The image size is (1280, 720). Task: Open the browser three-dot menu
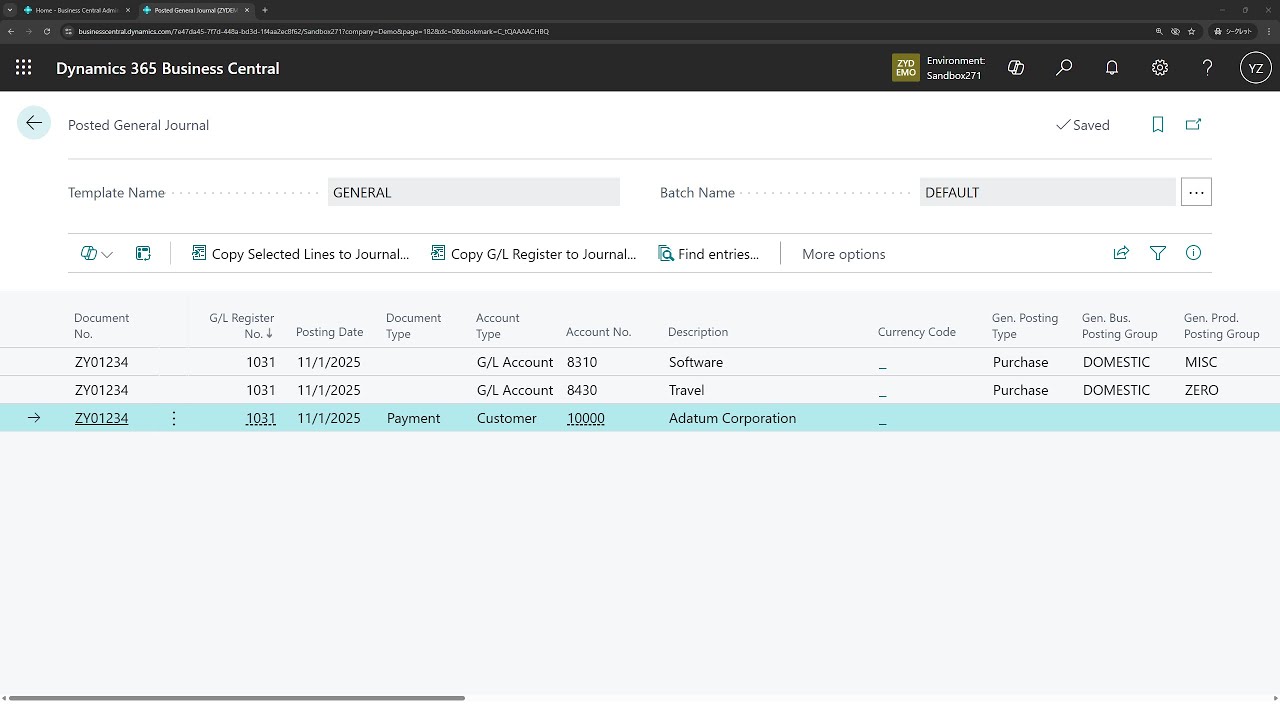(1269, 31)
